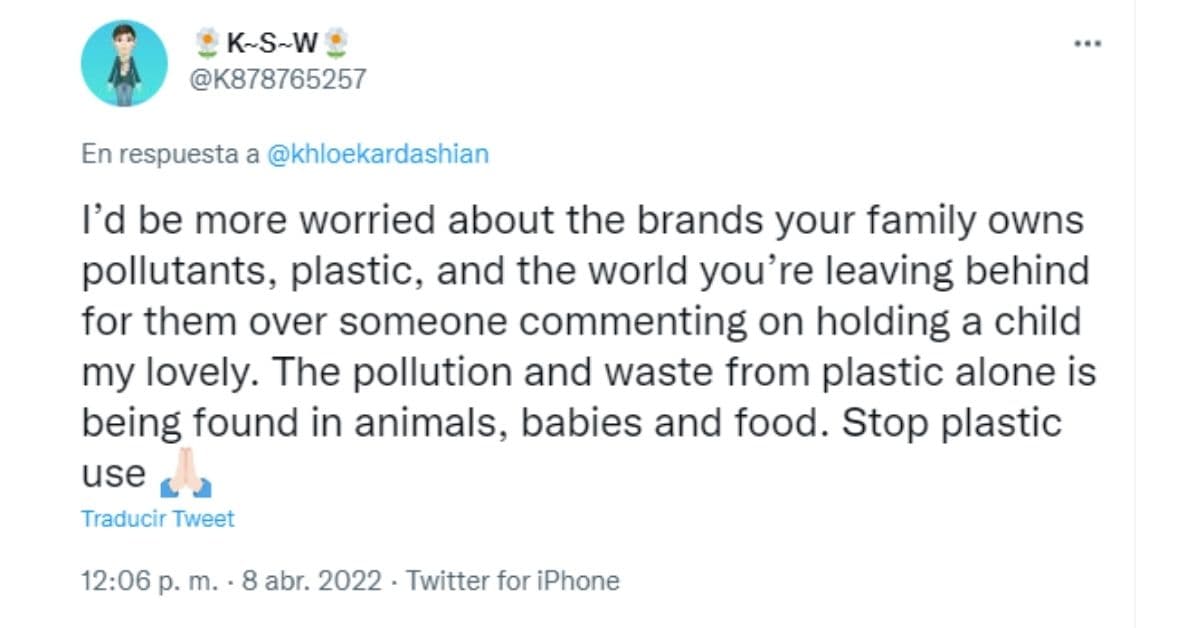Click the tweet line starting "my lovely"
This screenshot has width=1200, height=628.
click(x=588, y=372)
